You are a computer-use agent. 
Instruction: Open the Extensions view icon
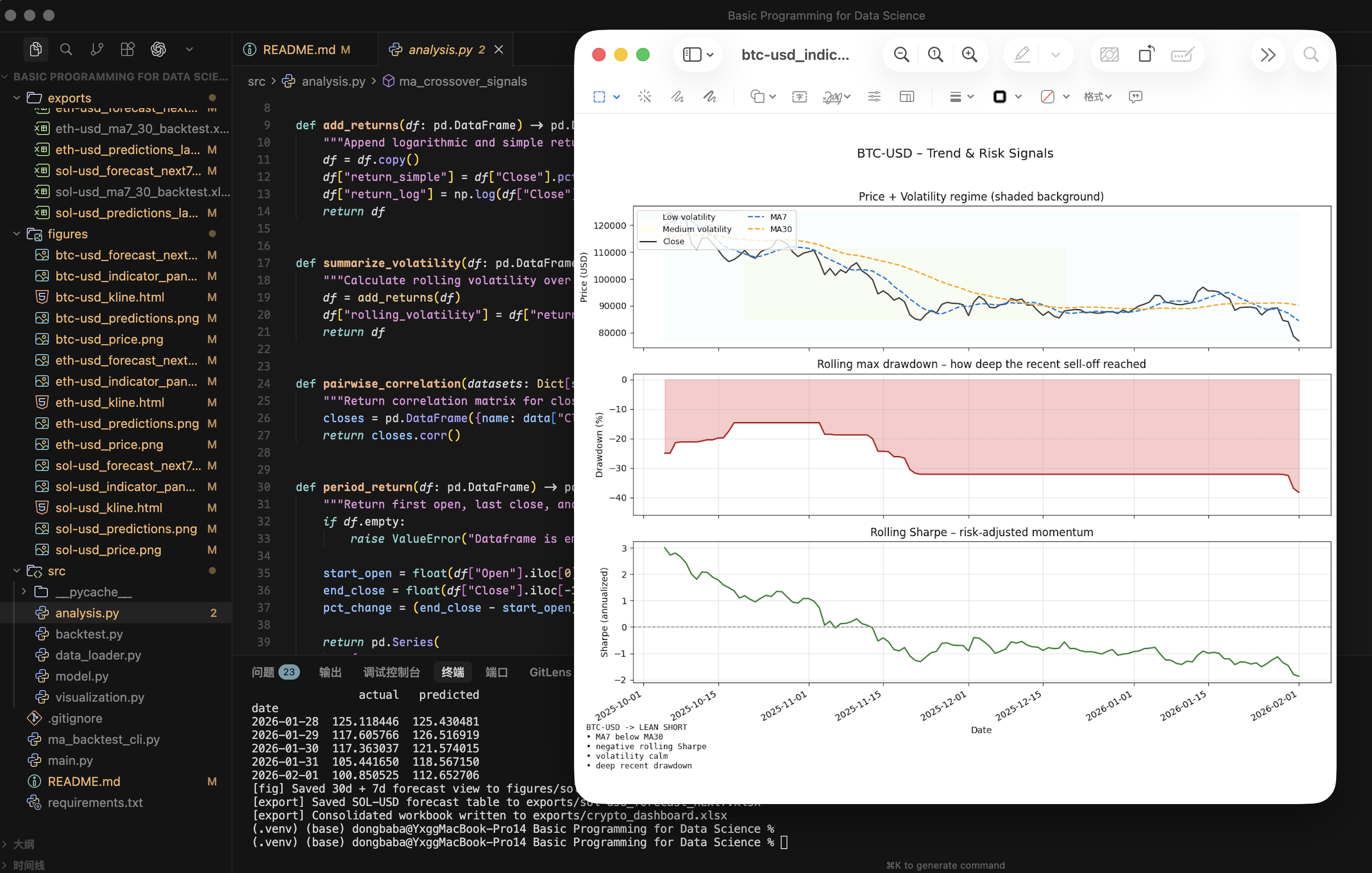click(127, 49)
